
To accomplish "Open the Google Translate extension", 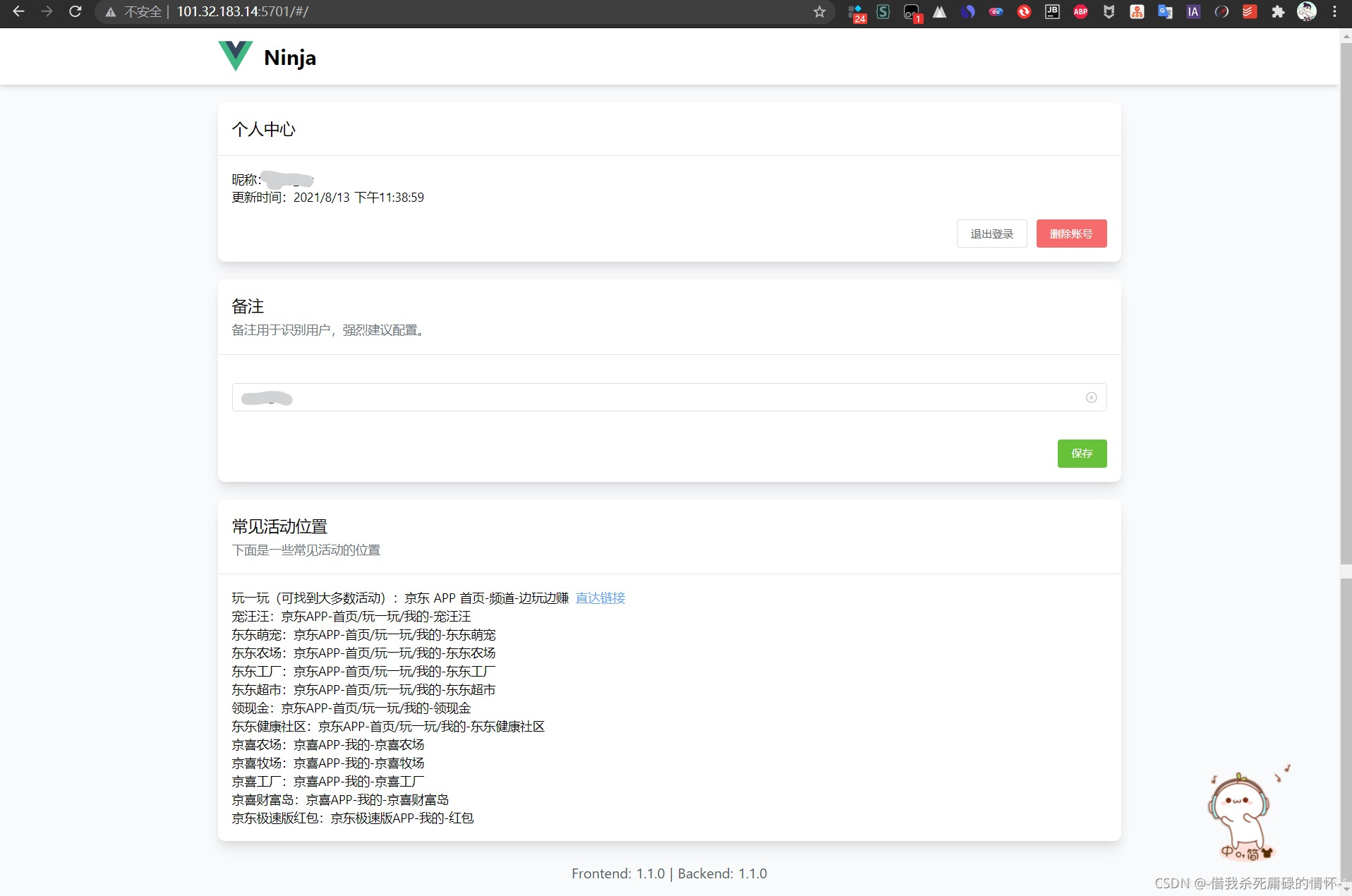I will pyautogui.click(x=1165, y=11).
